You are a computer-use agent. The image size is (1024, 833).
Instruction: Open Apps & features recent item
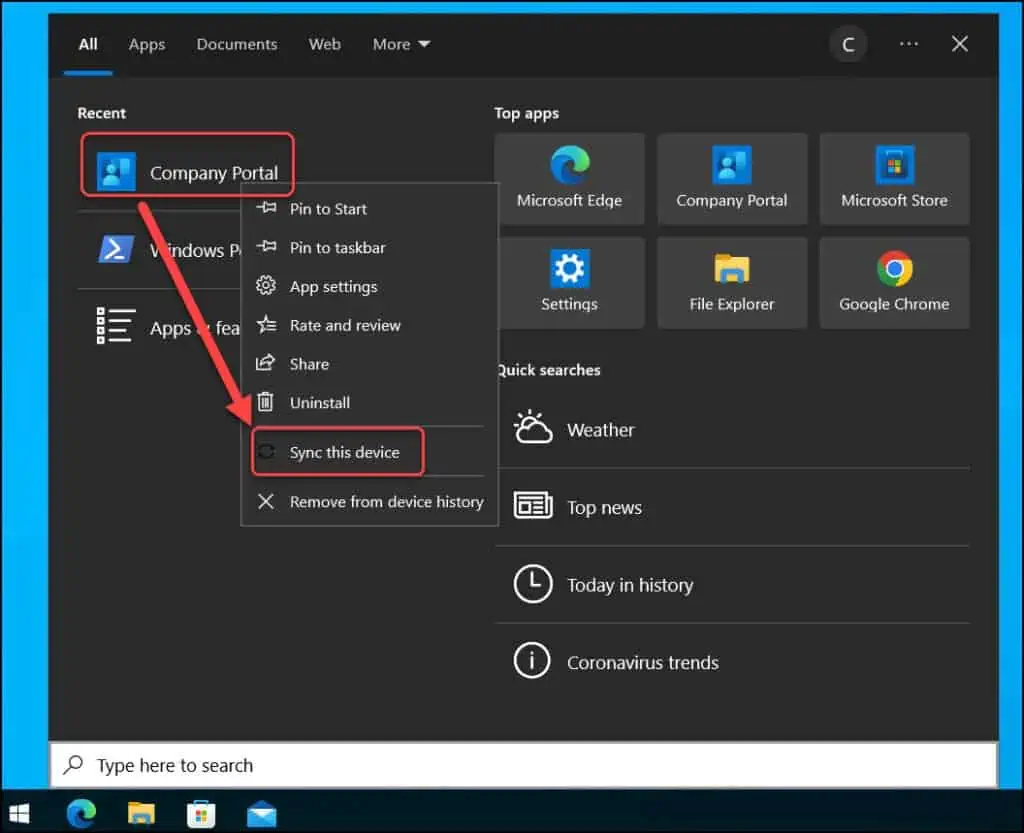tap(160, 327)
